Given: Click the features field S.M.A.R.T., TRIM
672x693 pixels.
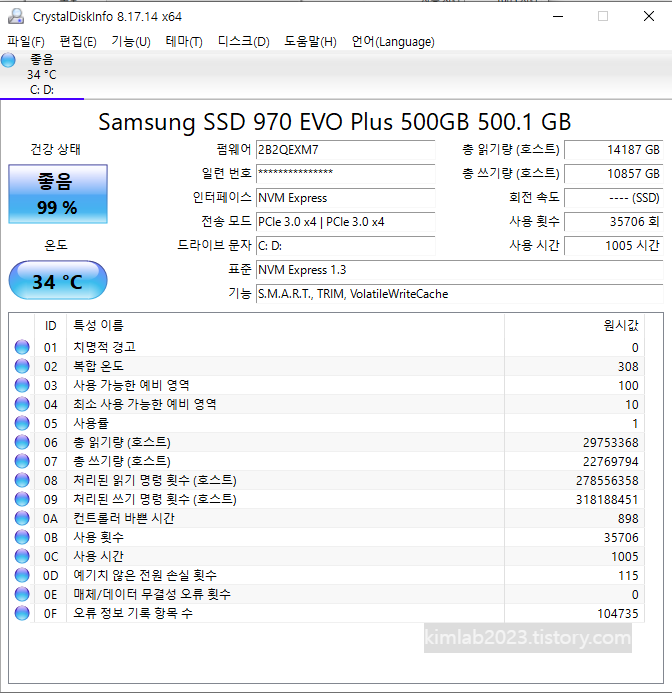Looking at the screenshot, I should pos(460,293).
